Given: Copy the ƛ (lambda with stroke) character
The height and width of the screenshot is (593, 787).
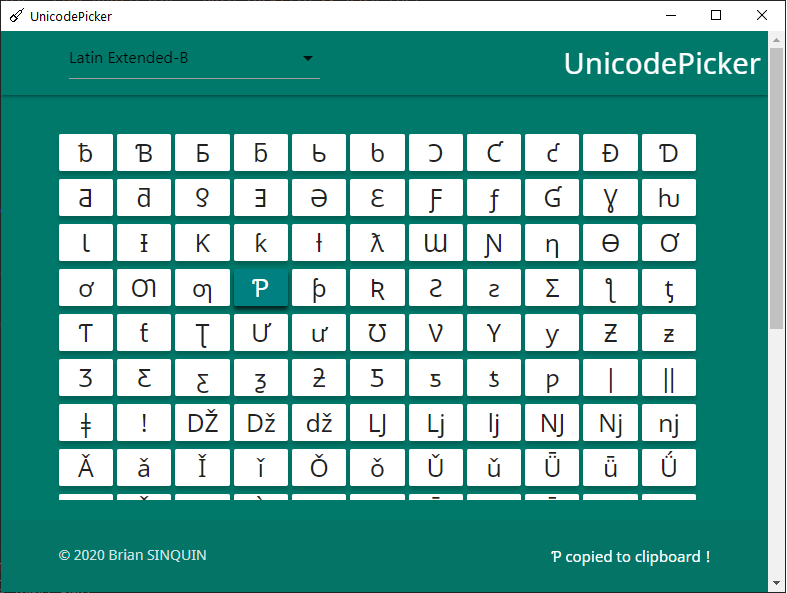Looking at the screenshot, I should 377,243.
